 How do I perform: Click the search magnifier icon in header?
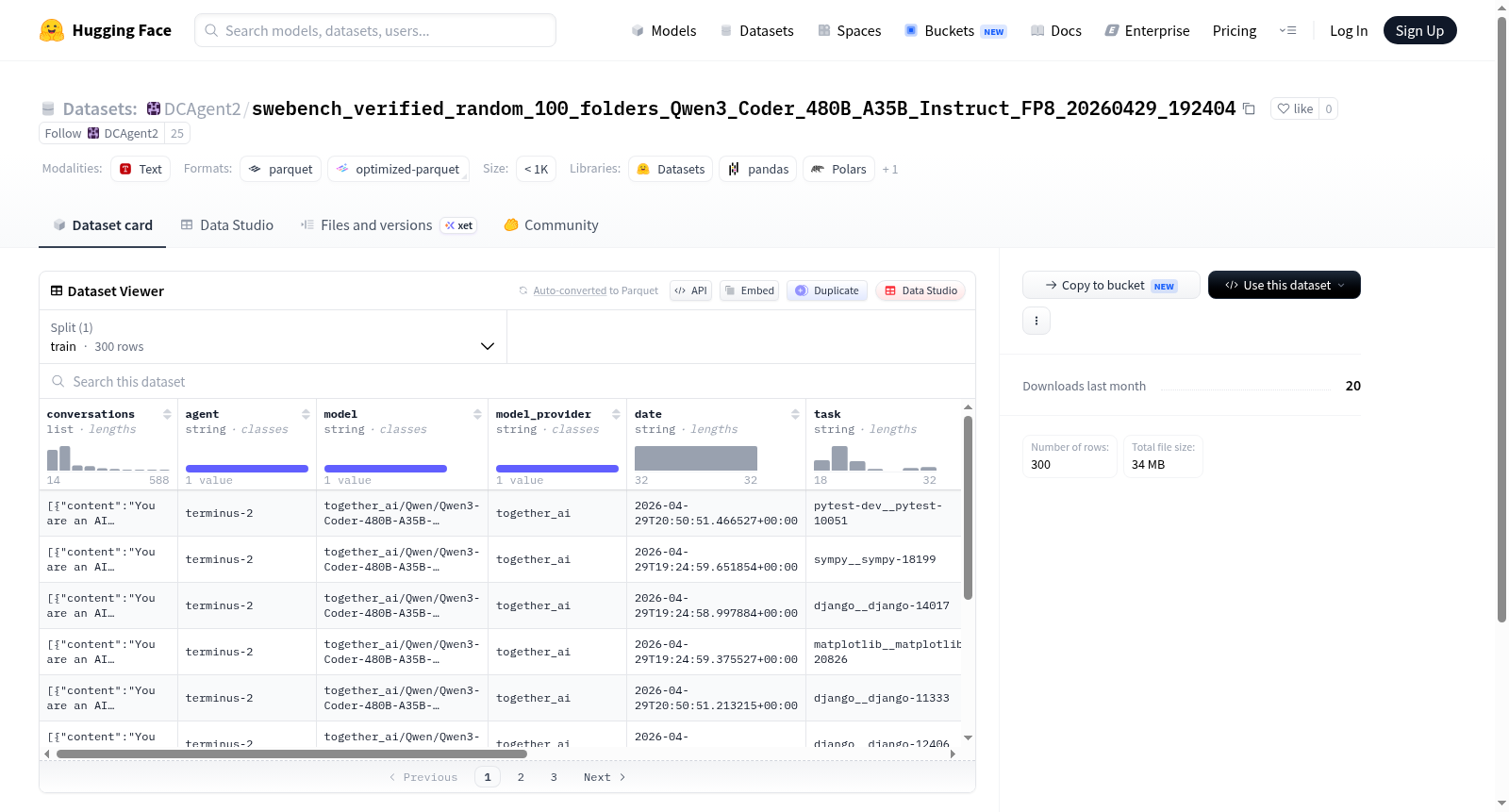point(211,30)
